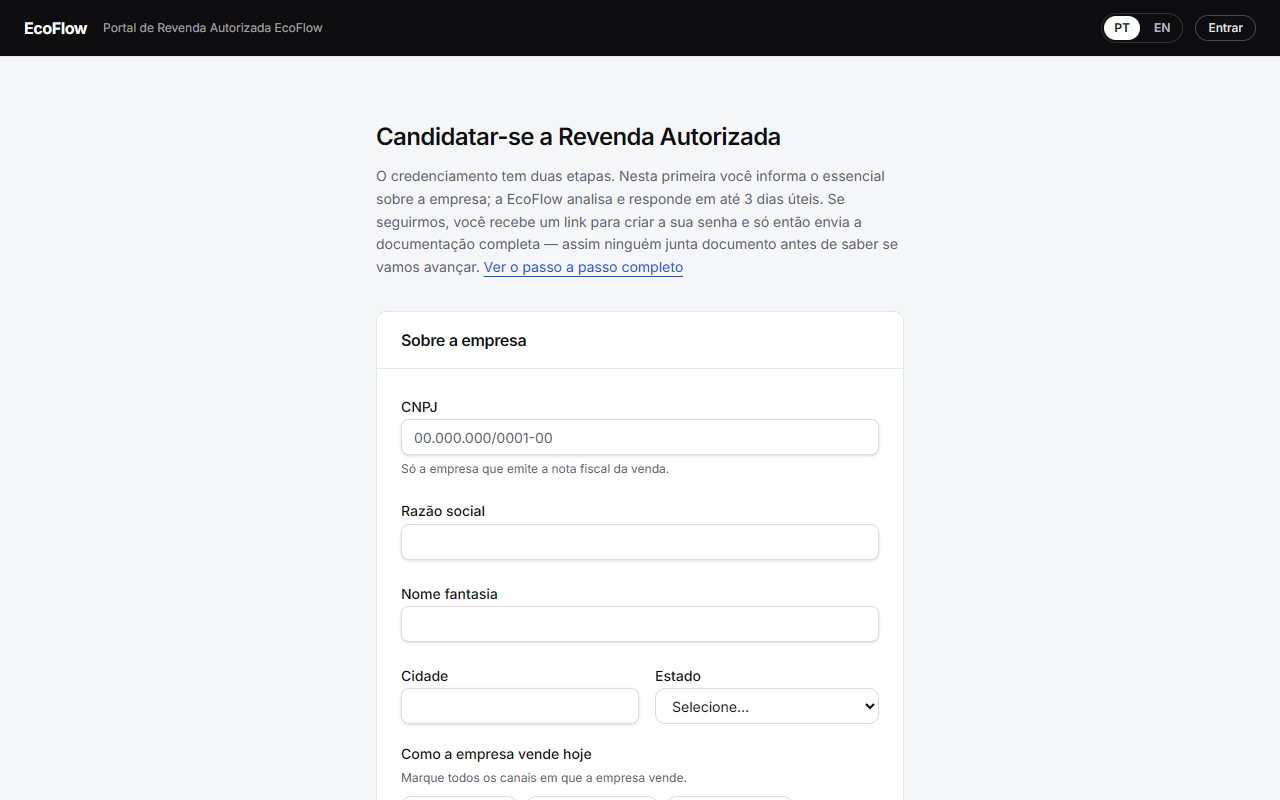Screen dimensions: 1280x800
Task: Click the Cidade label
Action: (425, 676)
